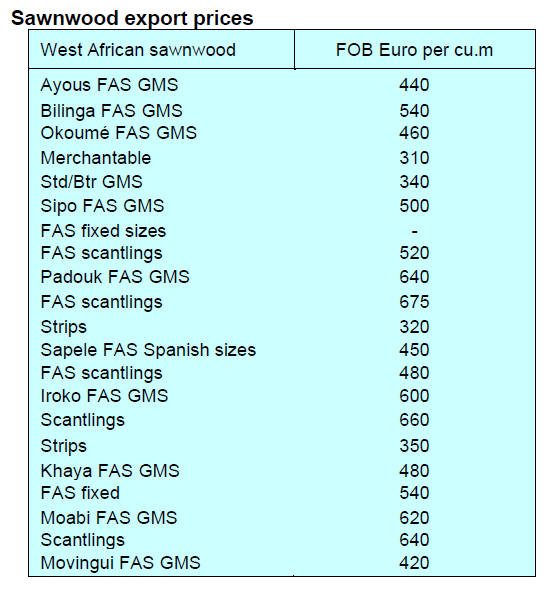Select the Padouk FAS GMS label
This screenshot has height=592, width=550.
[x=115, y=277]
